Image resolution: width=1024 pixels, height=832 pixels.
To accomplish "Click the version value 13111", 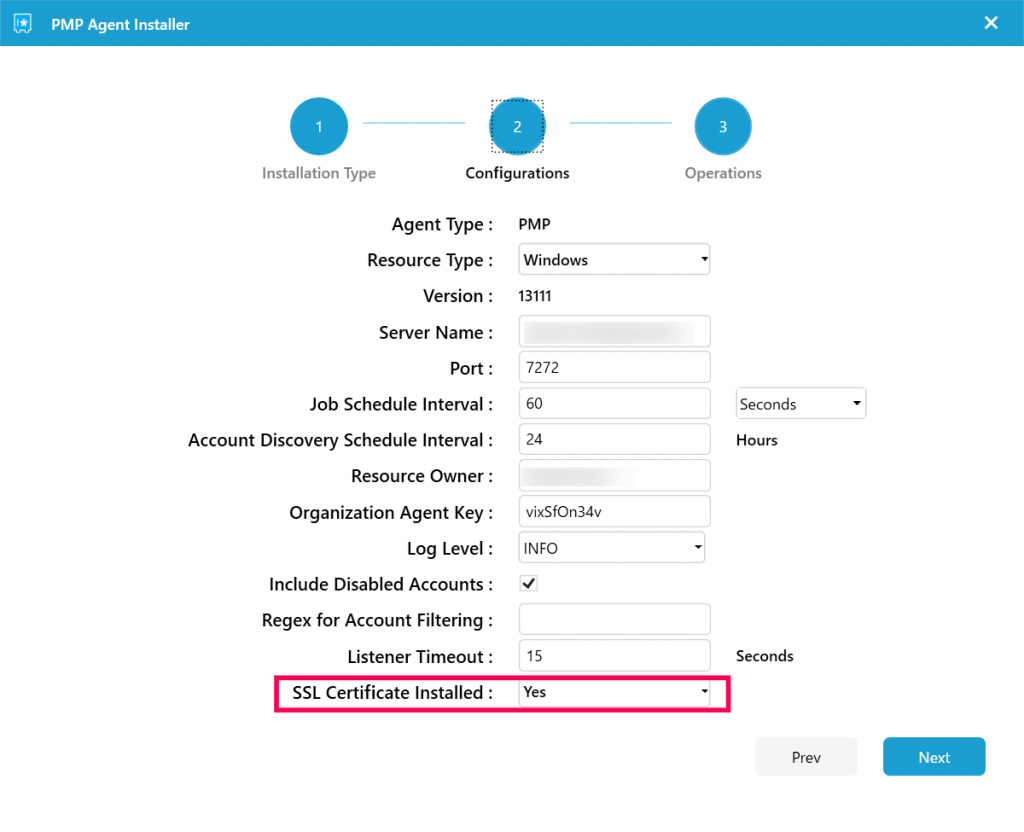I will coord(535,296).
